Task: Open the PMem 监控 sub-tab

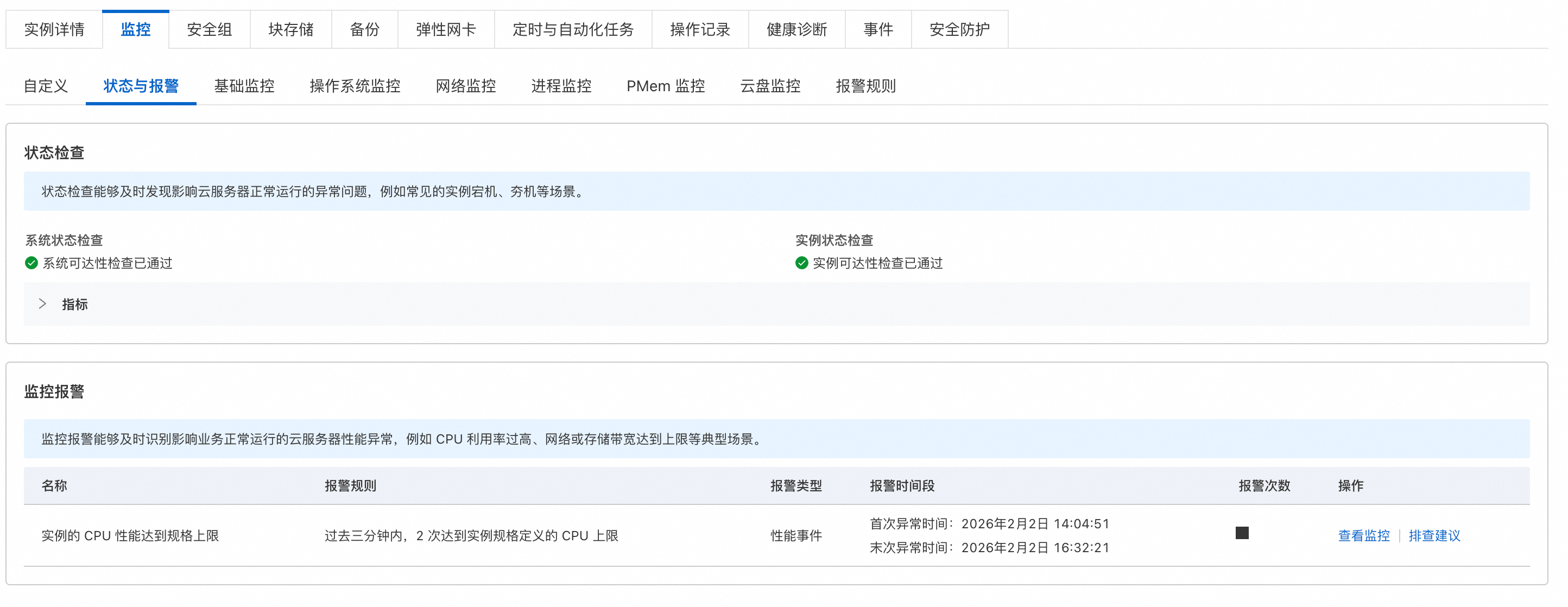Action: pyautogui.click(x=665, y=86)
